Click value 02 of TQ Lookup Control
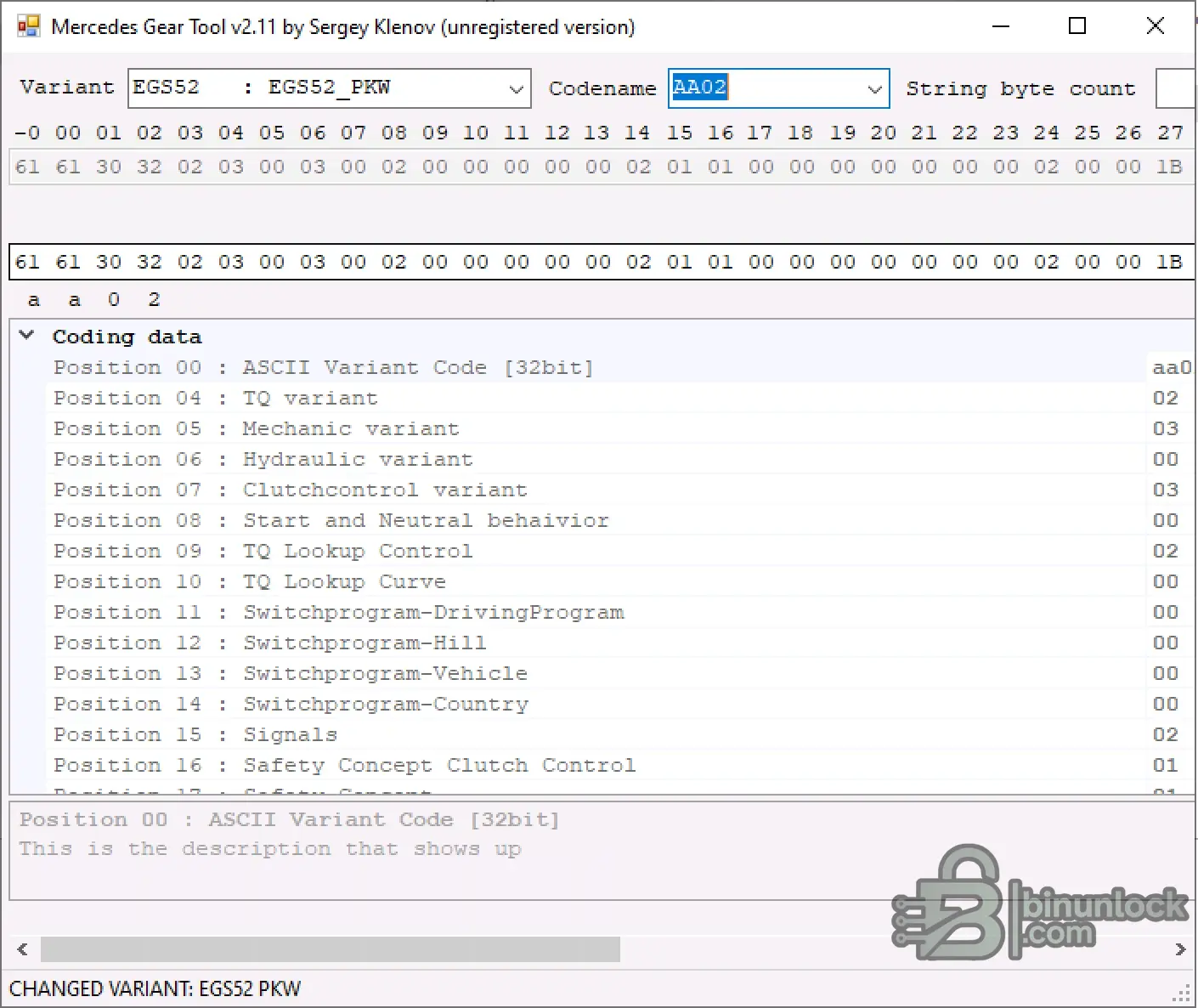Screen dimensions: 1198x1008 (1166, 551)
